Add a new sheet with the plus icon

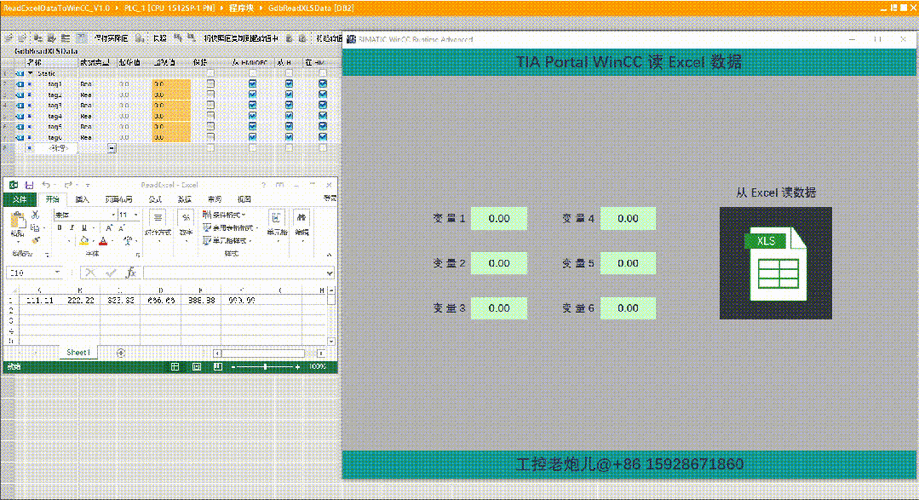(121, 353)
